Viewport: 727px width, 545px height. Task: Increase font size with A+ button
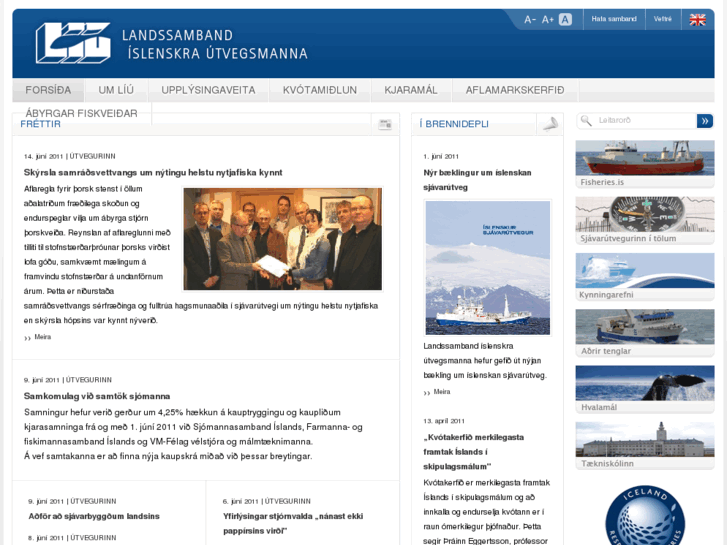point(548,19)
